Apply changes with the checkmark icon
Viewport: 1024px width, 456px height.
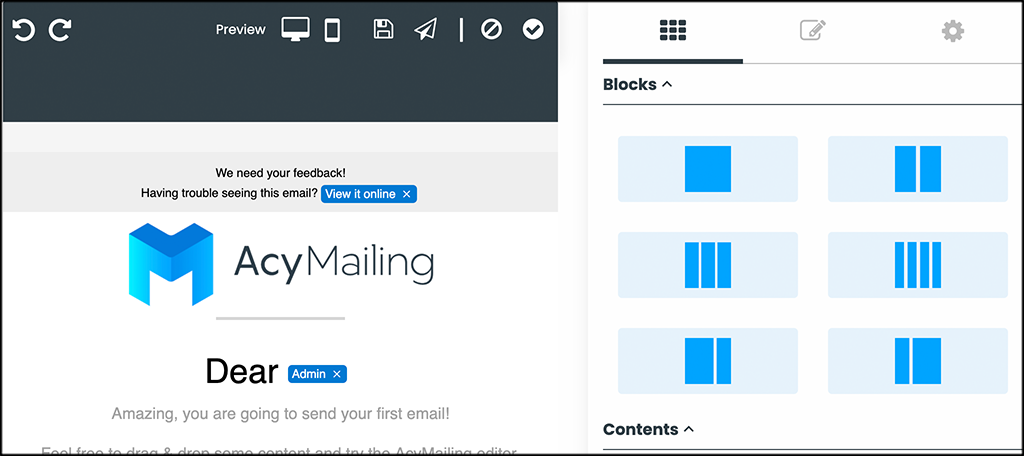tap(533, 29)
